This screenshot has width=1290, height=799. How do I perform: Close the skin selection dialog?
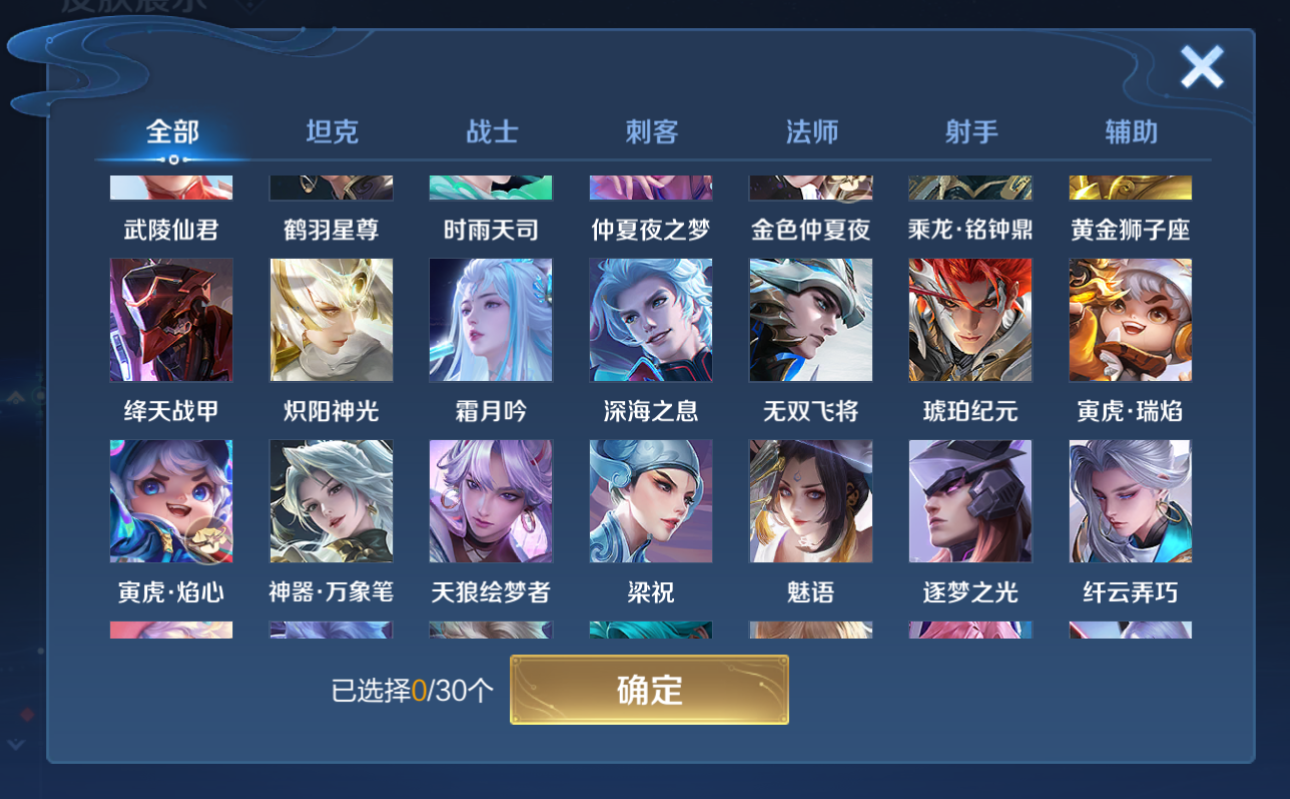[1201, 67]
